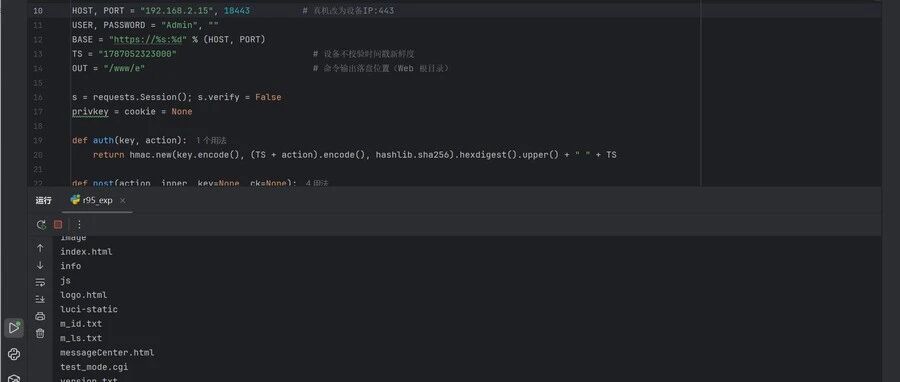
Task: Click the underlined privkey variable
Action: (90, 112)
